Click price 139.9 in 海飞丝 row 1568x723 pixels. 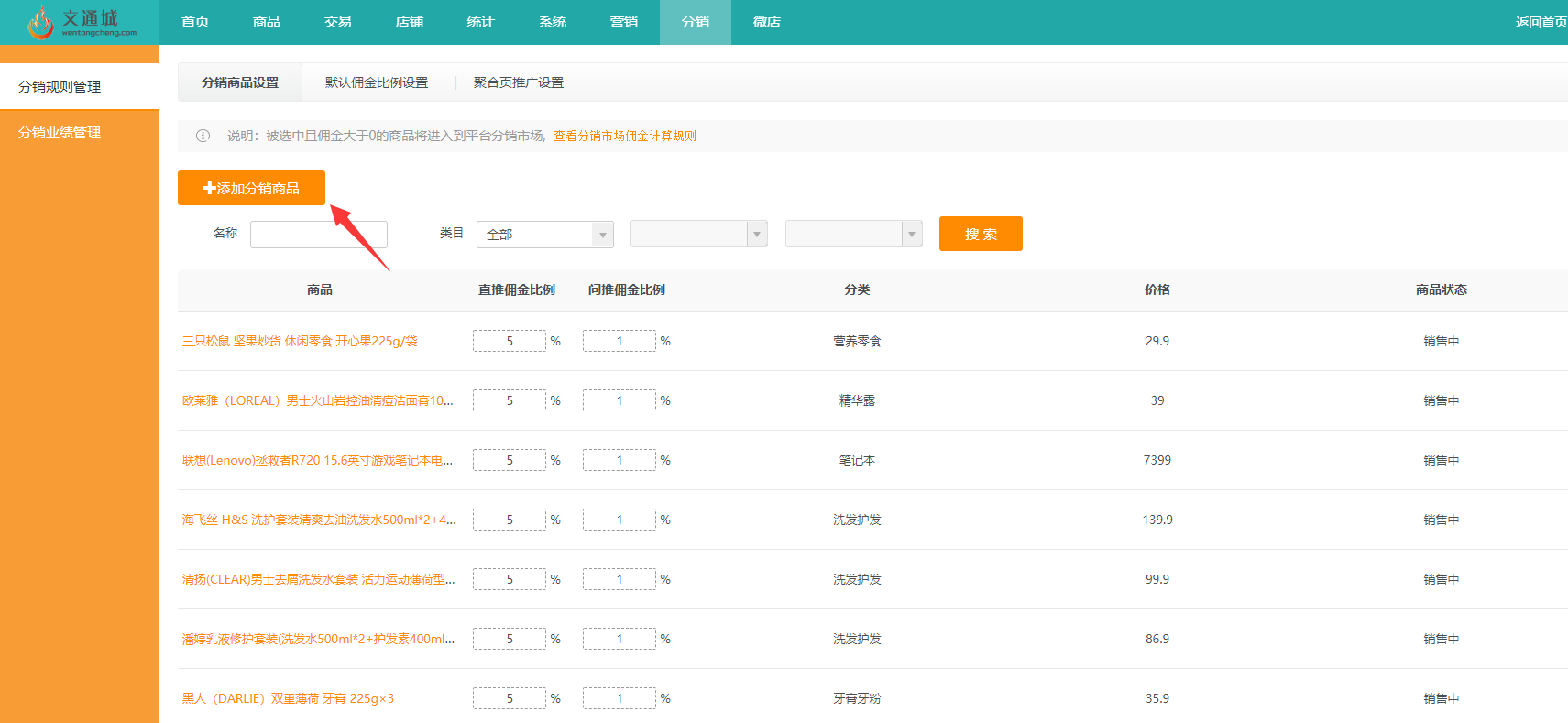pos(1157,520)
